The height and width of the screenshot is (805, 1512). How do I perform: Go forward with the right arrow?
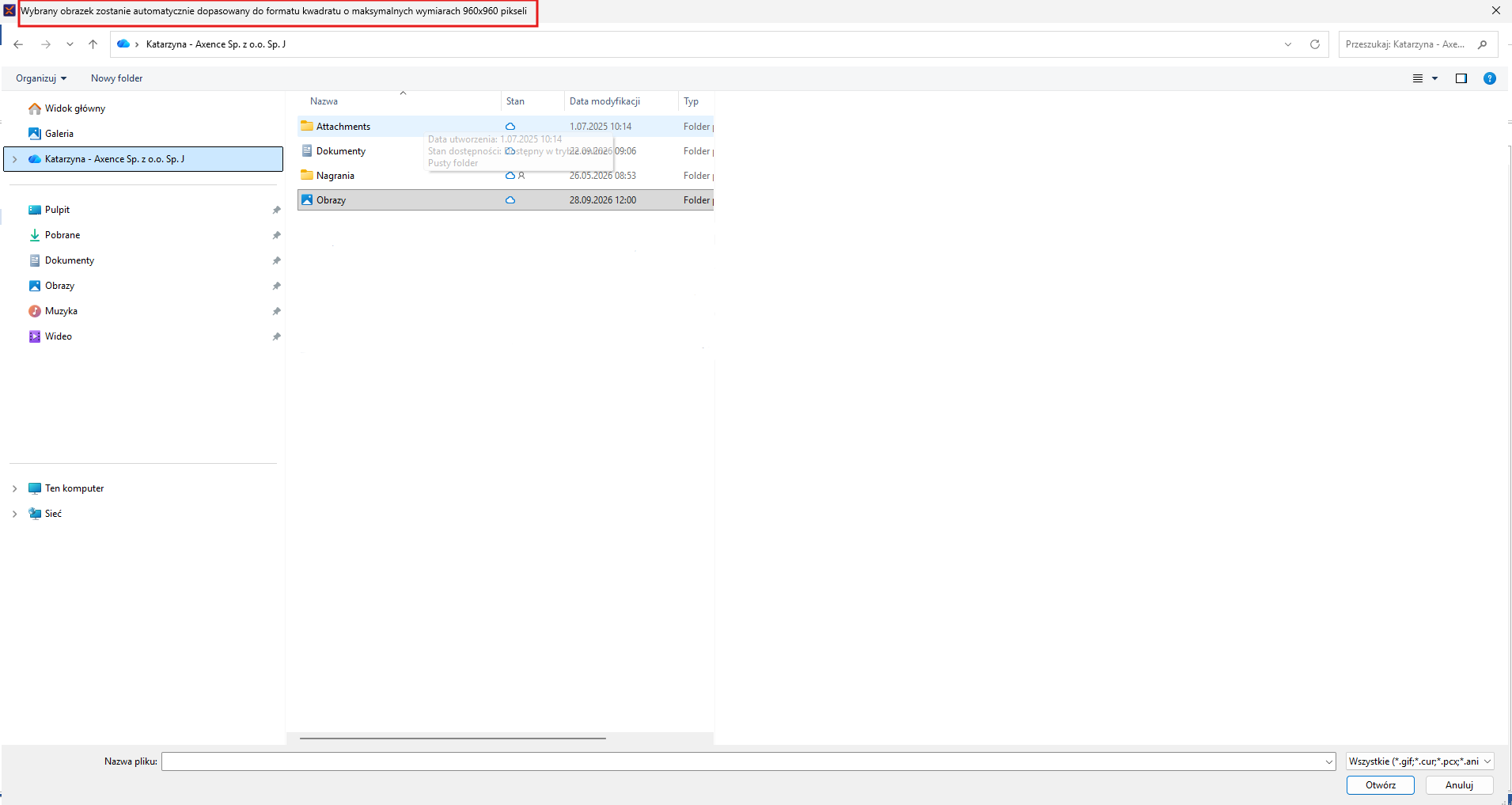[46, 44]
